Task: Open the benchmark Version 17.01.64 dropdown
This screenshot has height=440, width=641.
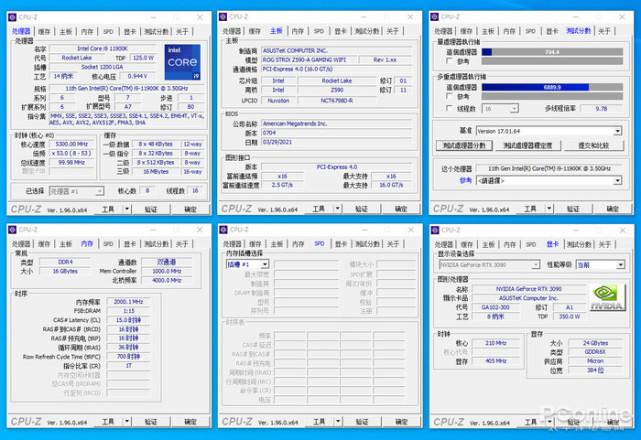Action: pyautogui.click(x=549, y=131)
